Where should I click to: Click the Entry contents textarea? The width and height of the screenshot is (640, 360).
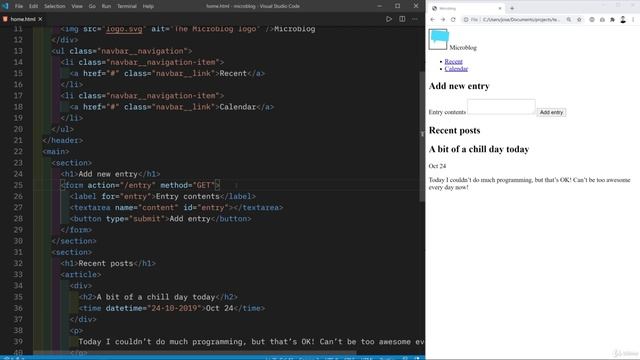[x=501, y=107]
